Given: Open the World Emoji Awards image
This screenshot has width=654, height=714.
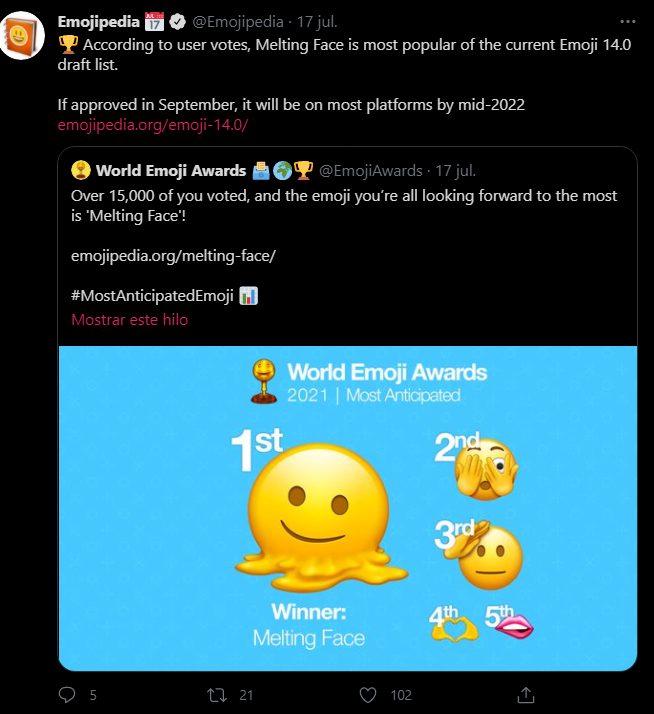Looking at the screenshot, I should pos(348,507).
